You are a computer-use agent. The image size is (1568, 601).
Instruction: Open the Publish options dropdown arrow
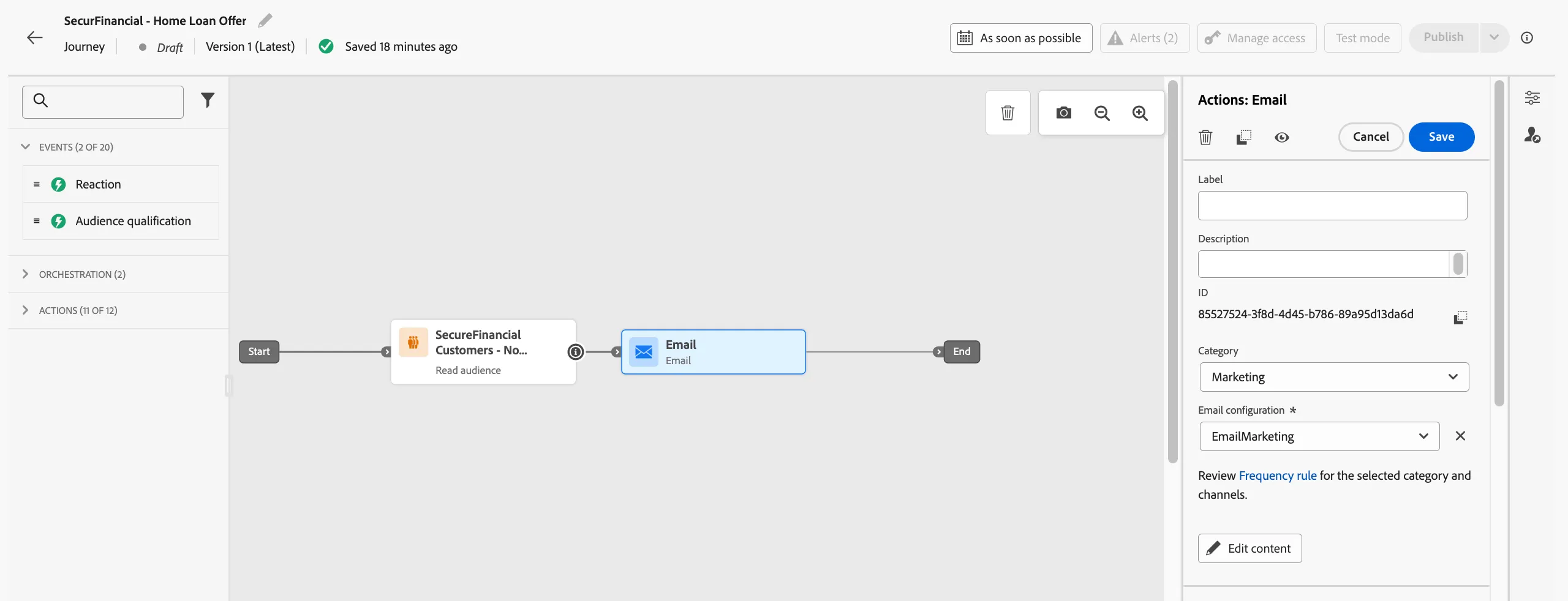[1494, 38]
